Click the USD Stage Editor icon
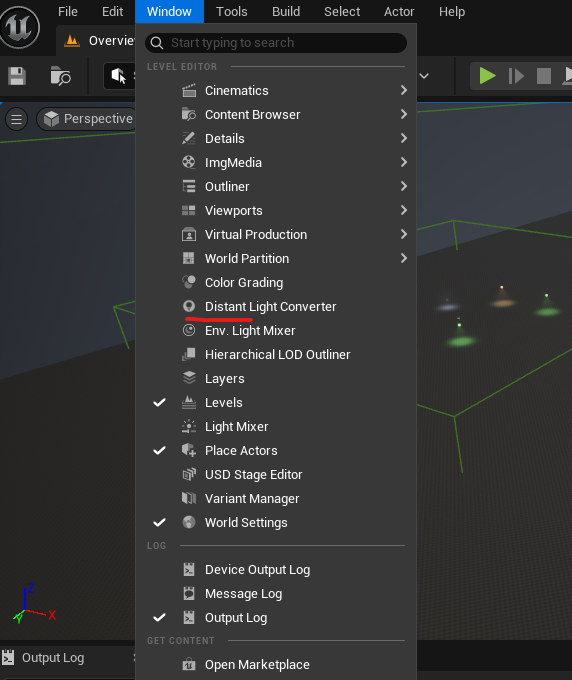572x680 pixels. [189, 474]
